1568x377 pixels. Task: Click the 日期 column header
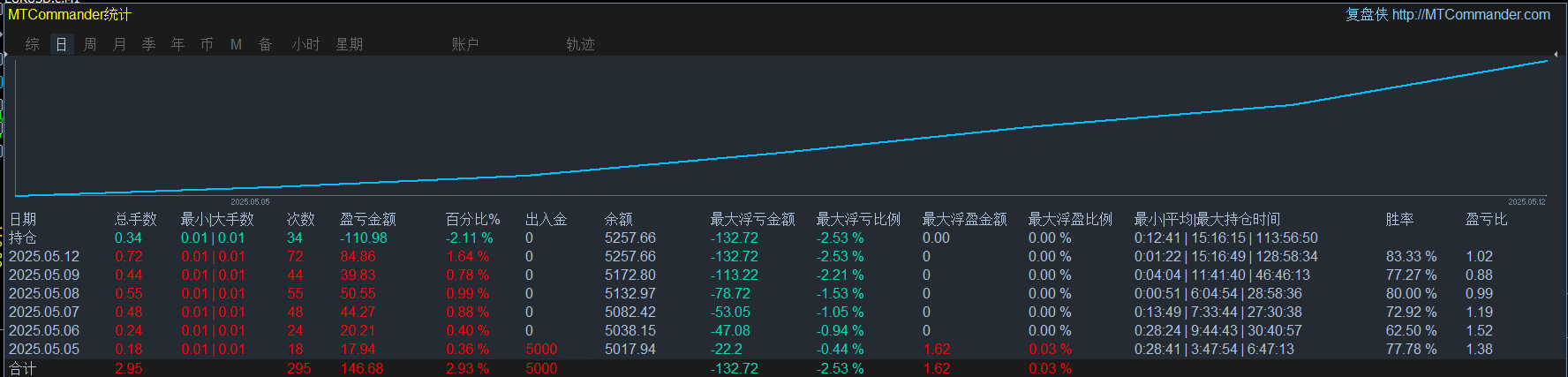23,219
